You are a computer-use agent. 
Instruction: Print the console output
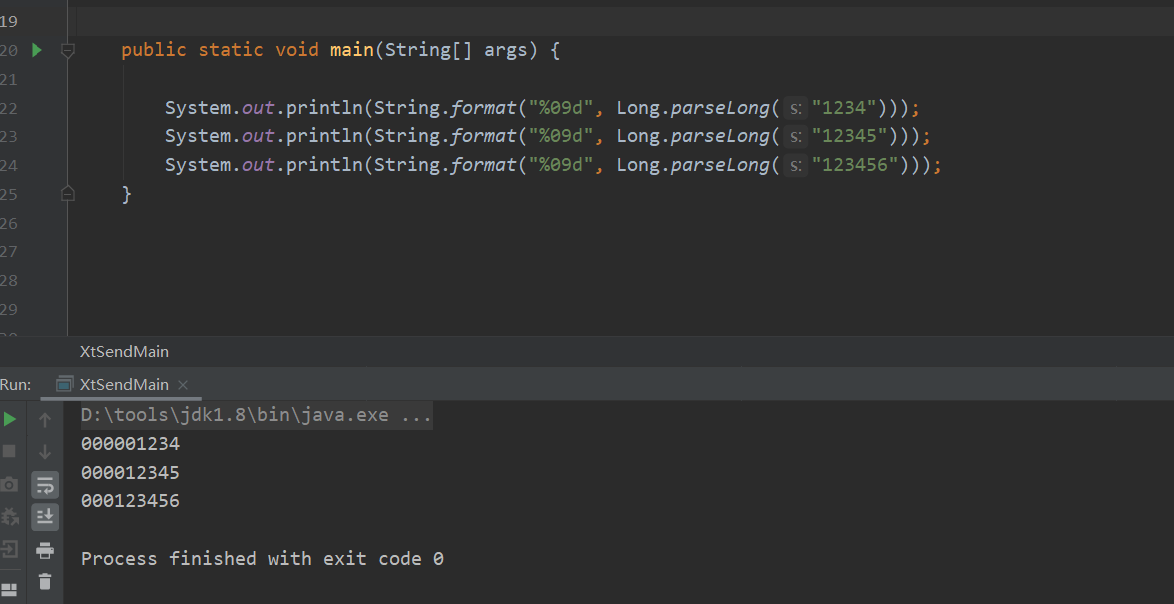coord(45,550)
